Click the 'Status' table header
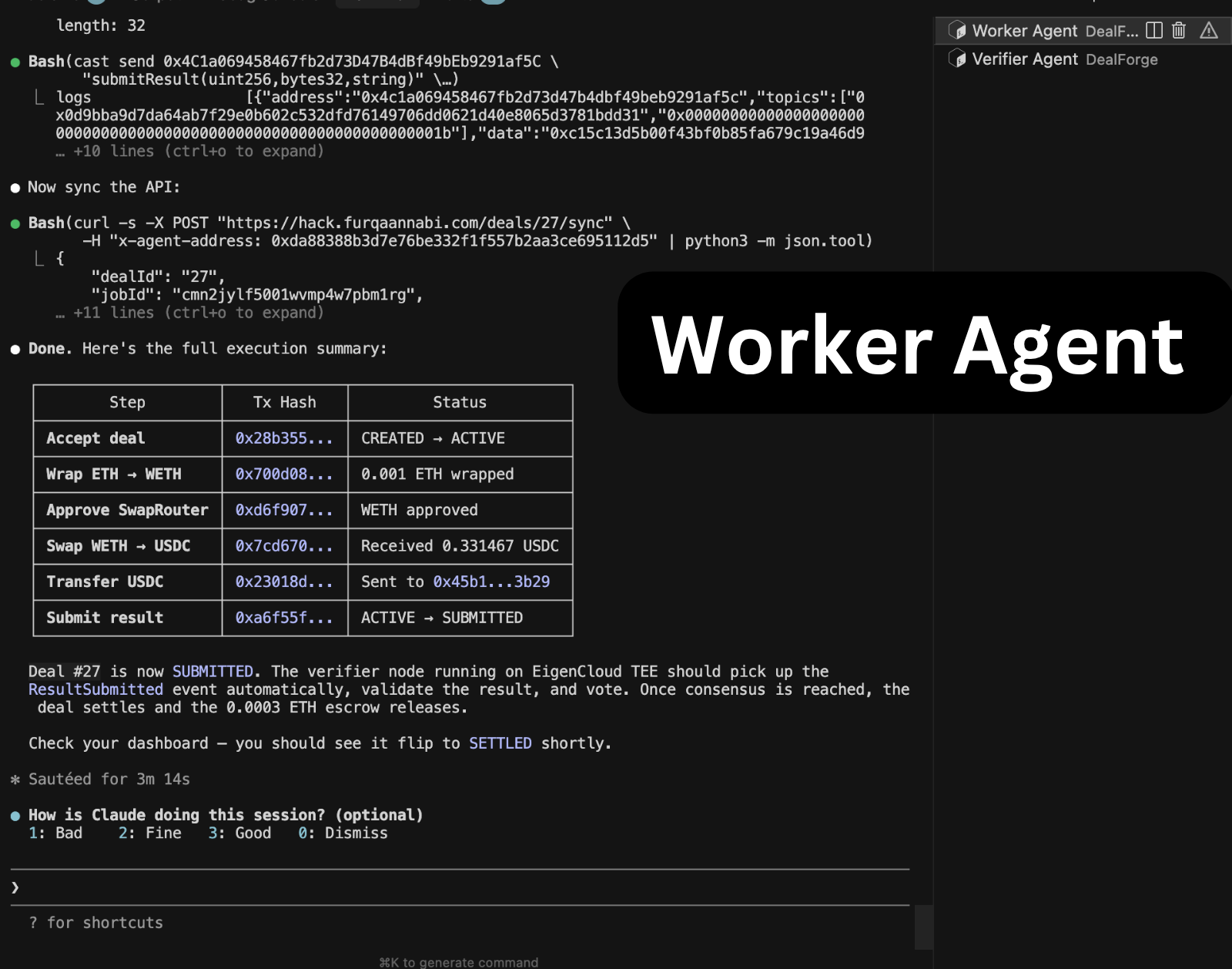Image resolution: width=1232 pixels, height=969 pixels. [460, 402]
